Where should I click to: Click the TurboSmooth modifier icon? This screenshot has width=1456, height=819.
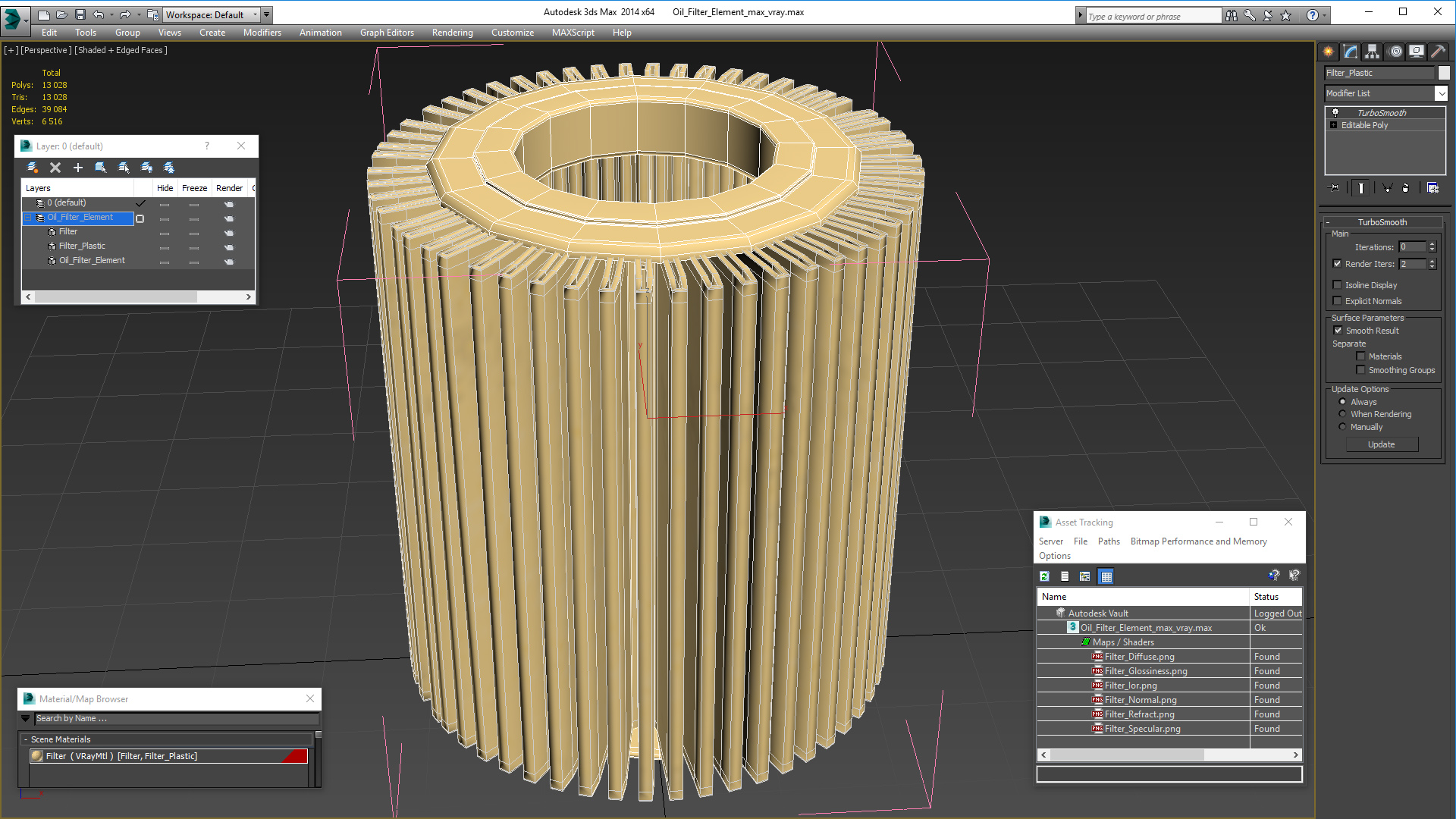coord(1334,112)
